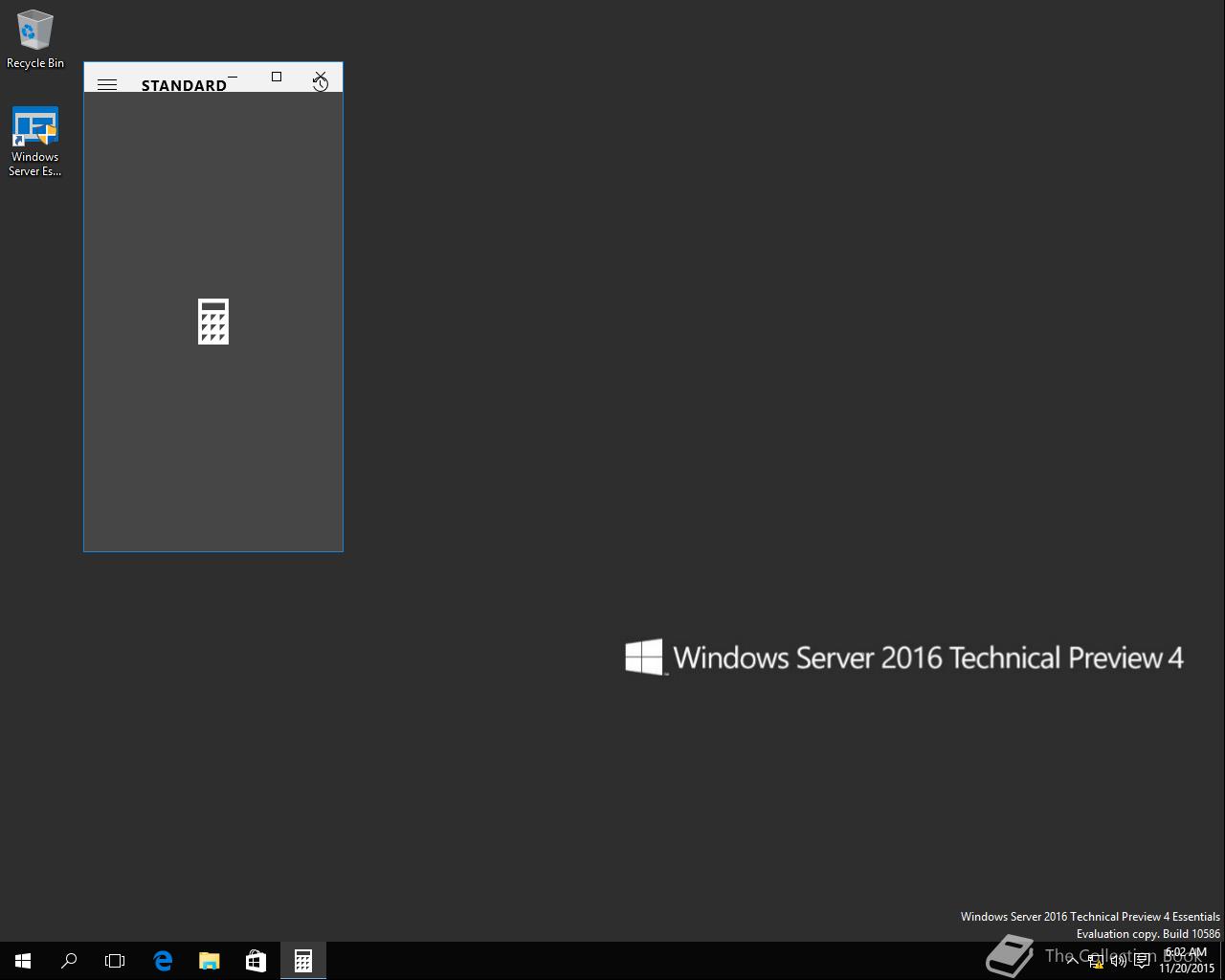Viewport: 1225px width, 980px height.
Task: Click the Show desktop strip beside the clock
Action: (1222, 961)
